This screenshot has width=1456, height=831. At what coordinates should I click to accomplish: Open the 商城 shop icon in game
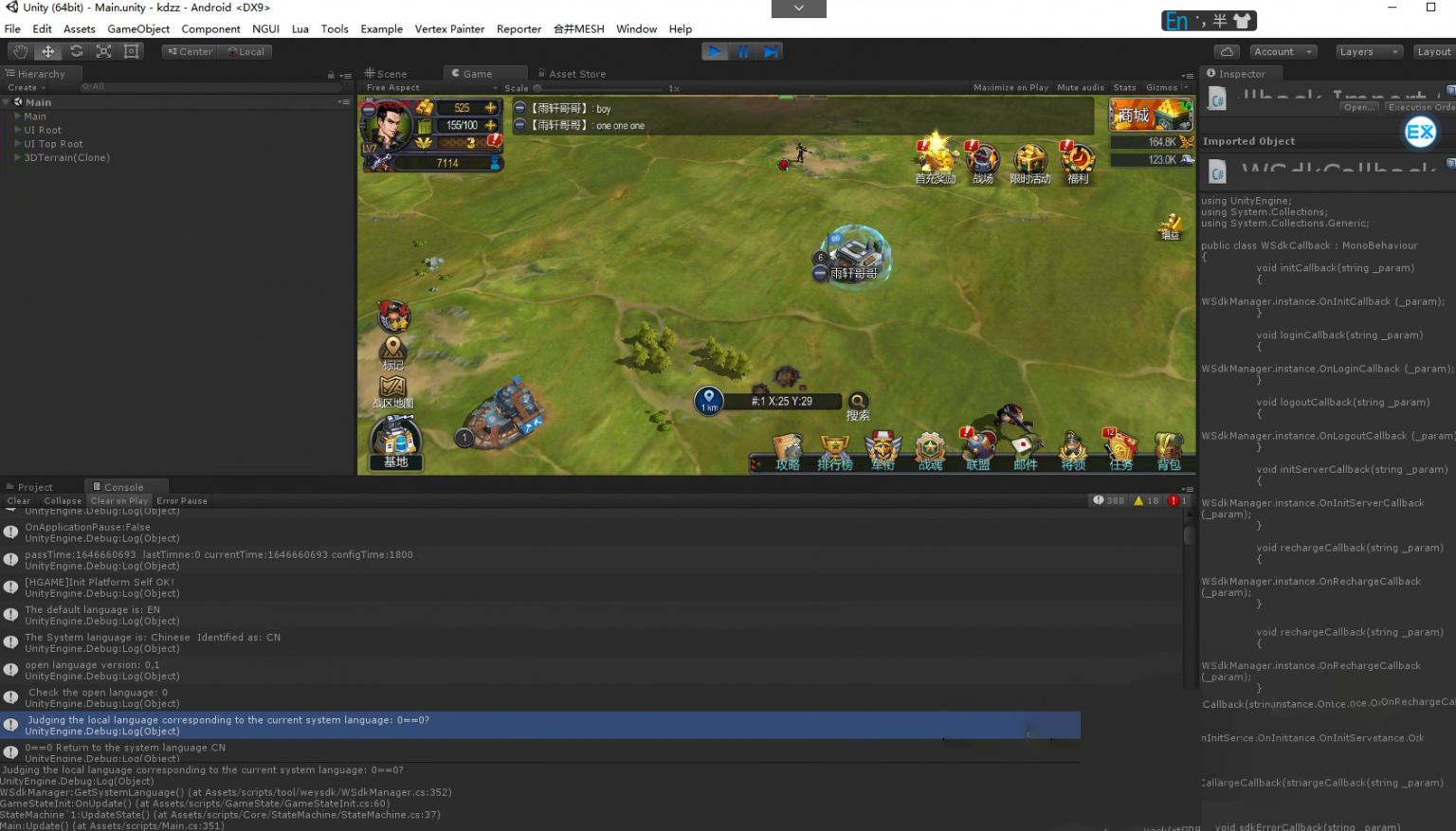click(x=1151, y=115)
